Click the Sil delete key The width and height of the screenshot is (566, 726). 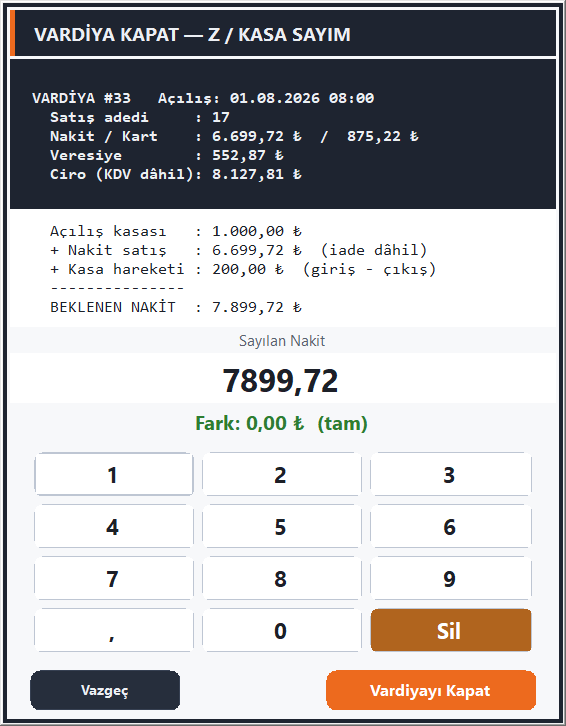pyautogui.click(x=451, y=630)
